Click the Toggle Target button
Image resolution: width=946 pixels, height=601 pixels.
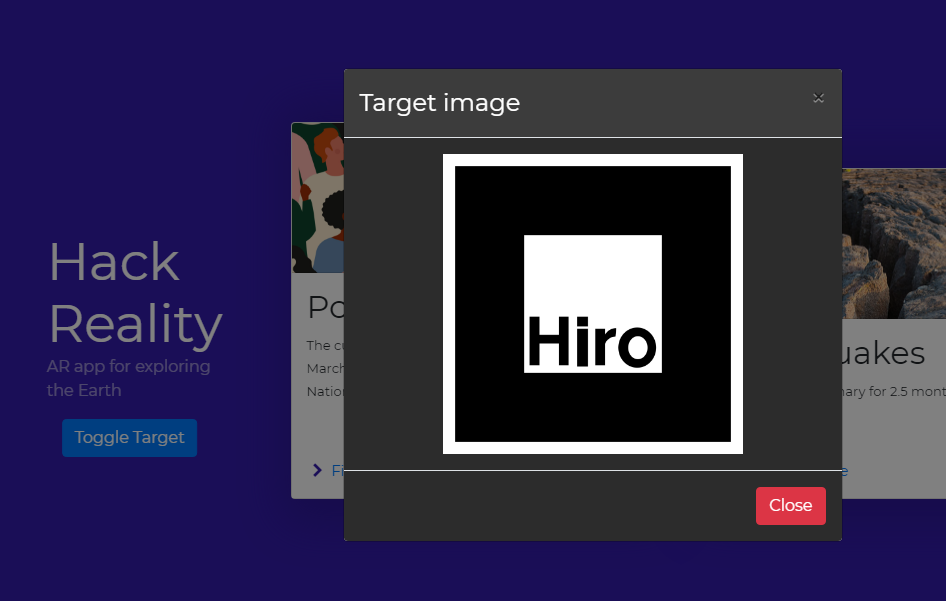point(129,437)
